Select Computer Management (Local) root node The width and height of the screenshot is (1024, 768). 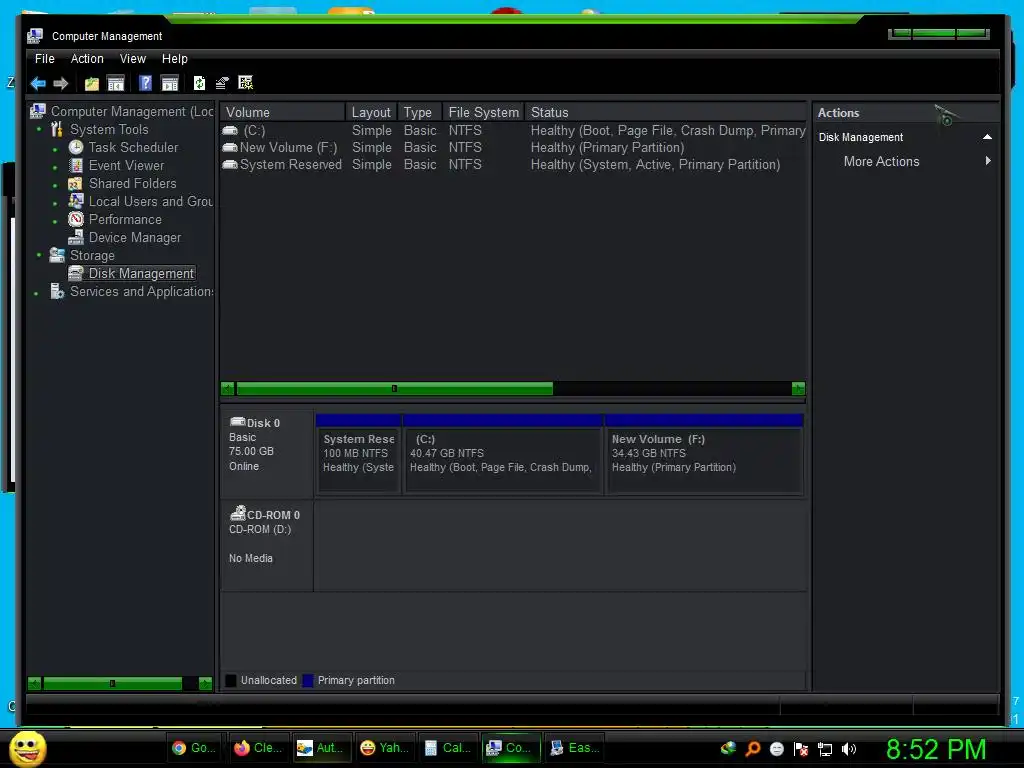132,112
